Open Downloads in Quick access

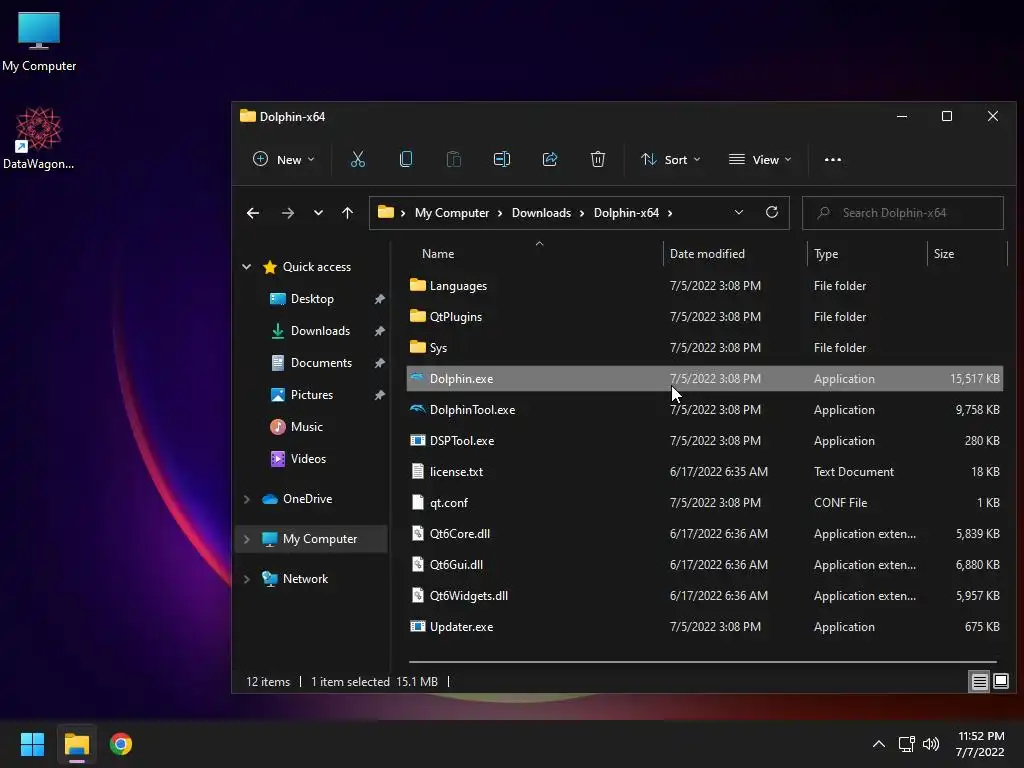320,331
